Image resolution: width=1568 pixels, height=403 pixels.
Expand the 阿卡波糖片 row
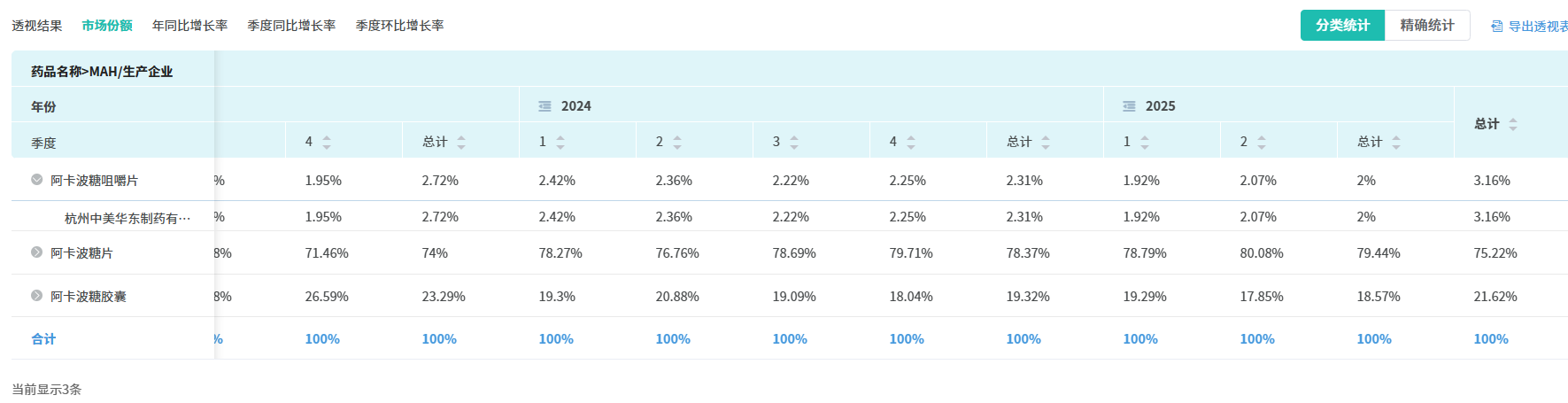tap(37, 252)
